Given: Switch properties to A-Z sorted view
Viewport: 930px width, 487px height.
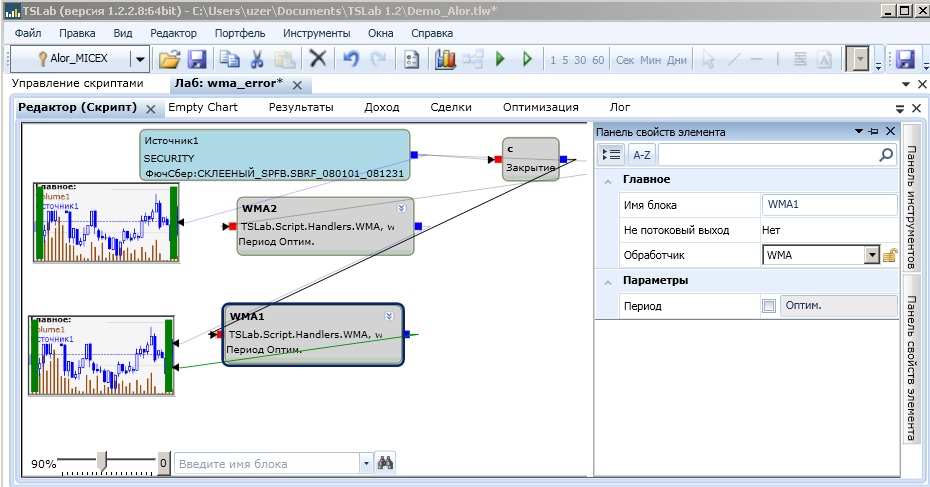Looking at the screenshot, I should [x=641, y=154].
